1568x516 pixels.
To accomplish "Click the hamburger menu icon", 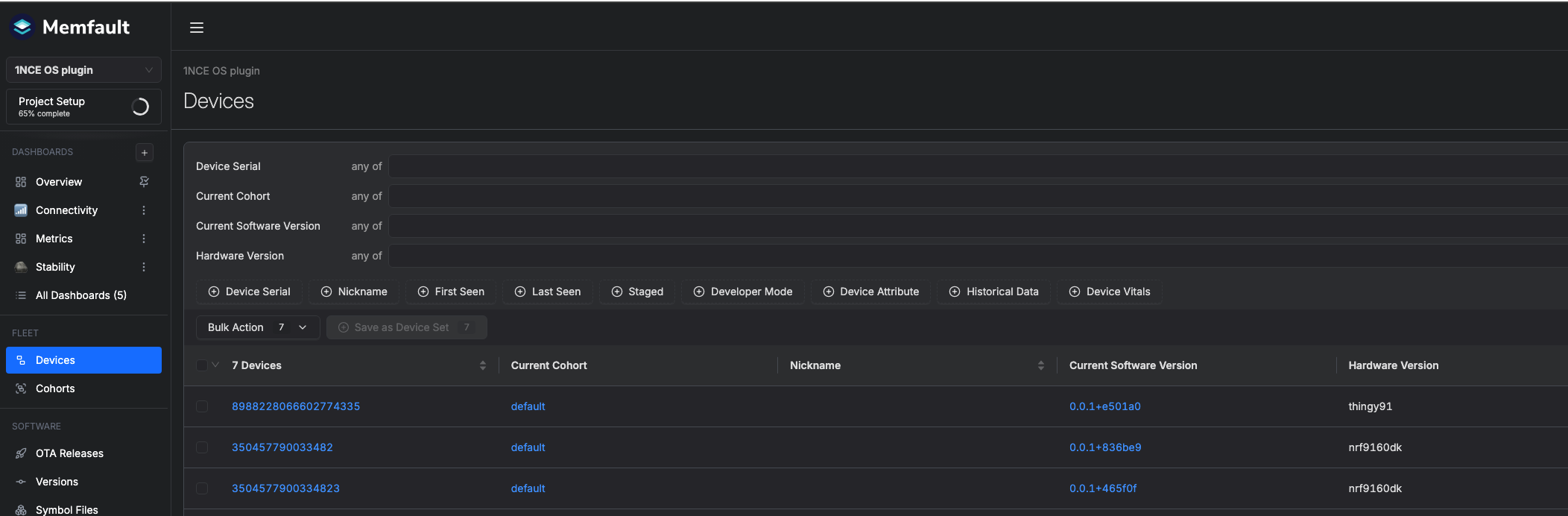I will (197, 28).
